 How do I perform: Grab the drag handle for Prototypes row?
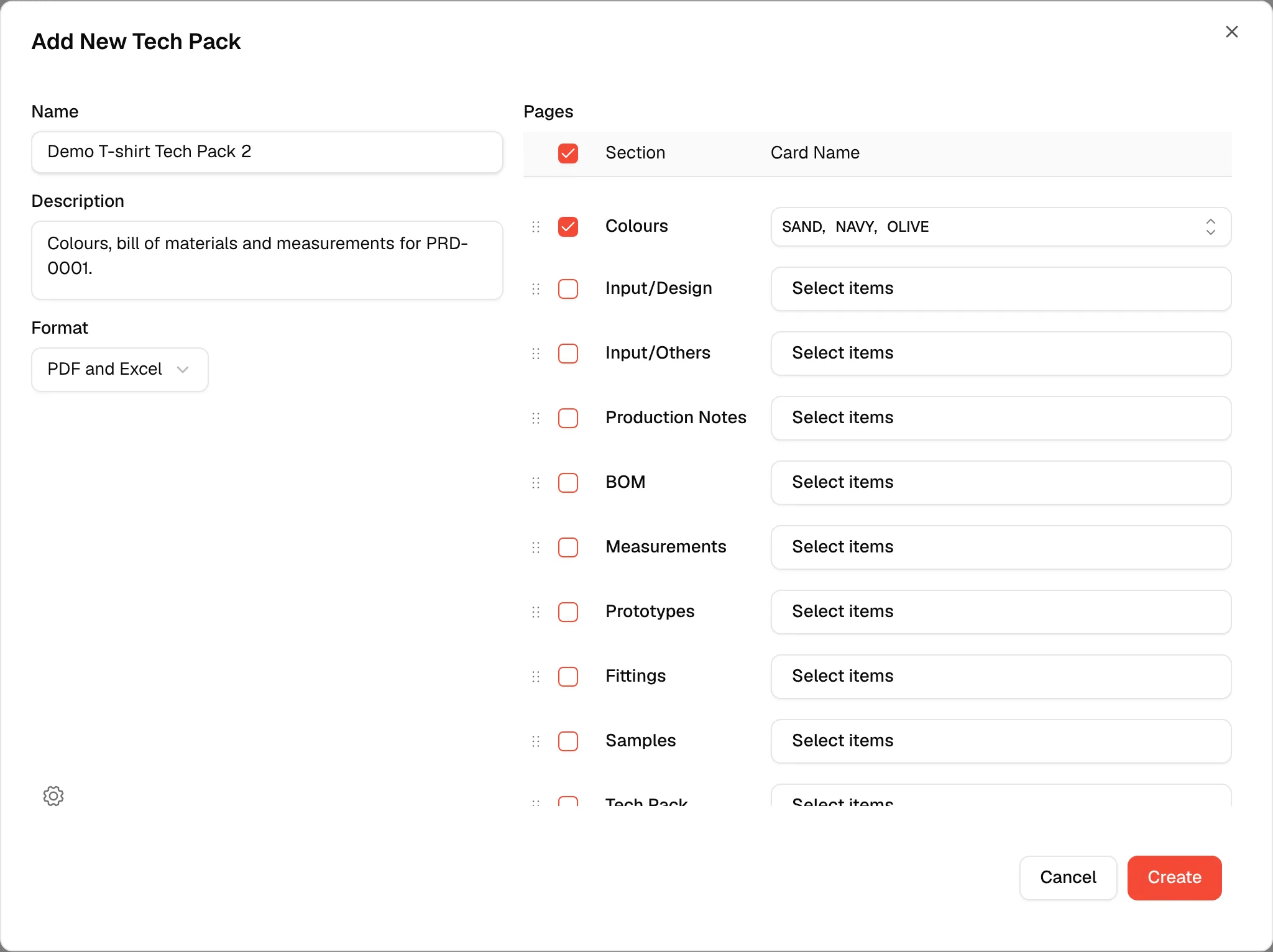pyautogui.click(x=536, y=612)
